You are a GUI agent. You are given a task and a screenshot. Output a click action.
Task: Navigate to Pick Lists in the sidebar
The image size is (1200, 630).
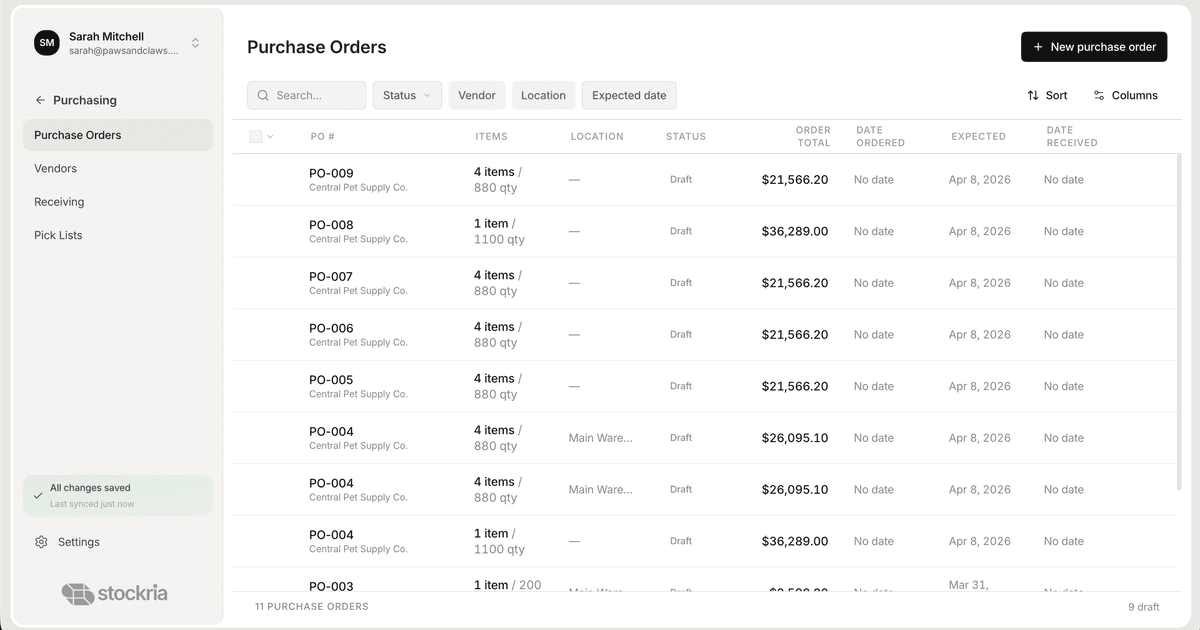pyautogui.click(x=58, y=235)
